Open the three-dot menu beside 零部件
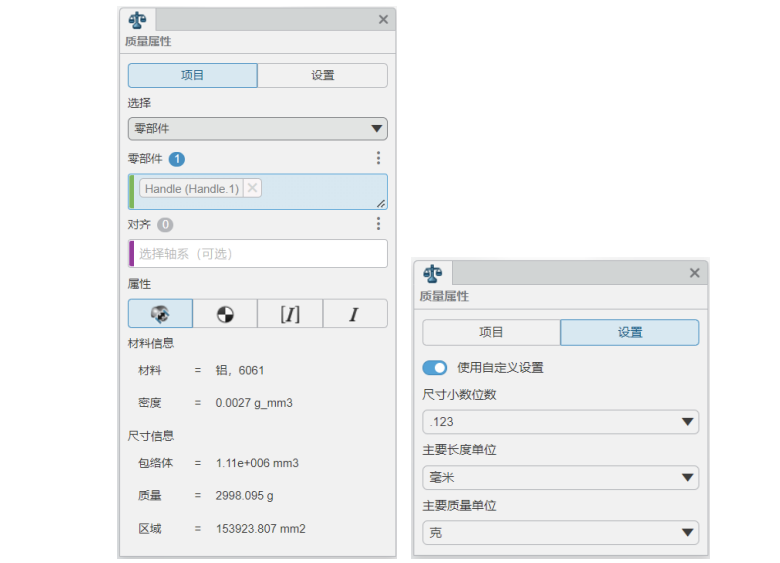 coord(378,158)
